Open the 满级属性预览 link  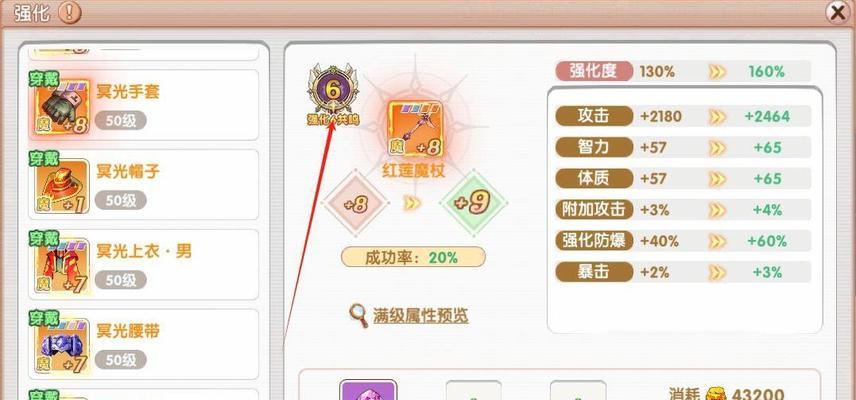[x=420, y=315]
